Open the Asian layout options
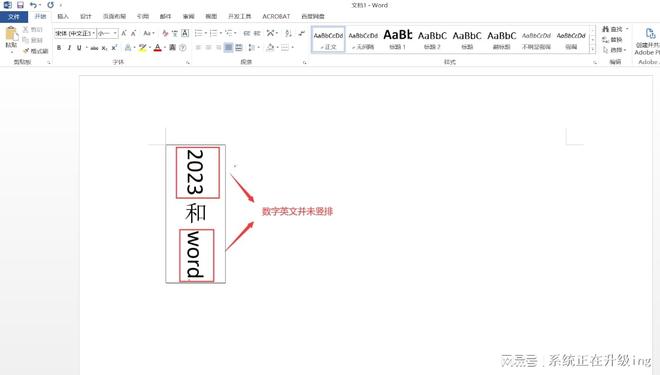Image resolution: width=660 pixels, height=375 pixels. pos(271,33)
